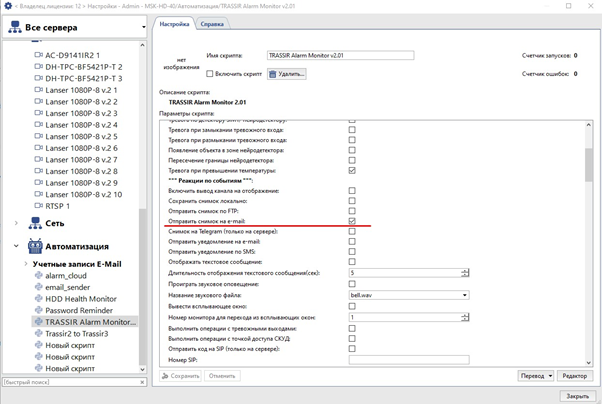The width and height of the screenshot is (602, 404).
Task: Select the Настройка tab
Action: [174, 24]
